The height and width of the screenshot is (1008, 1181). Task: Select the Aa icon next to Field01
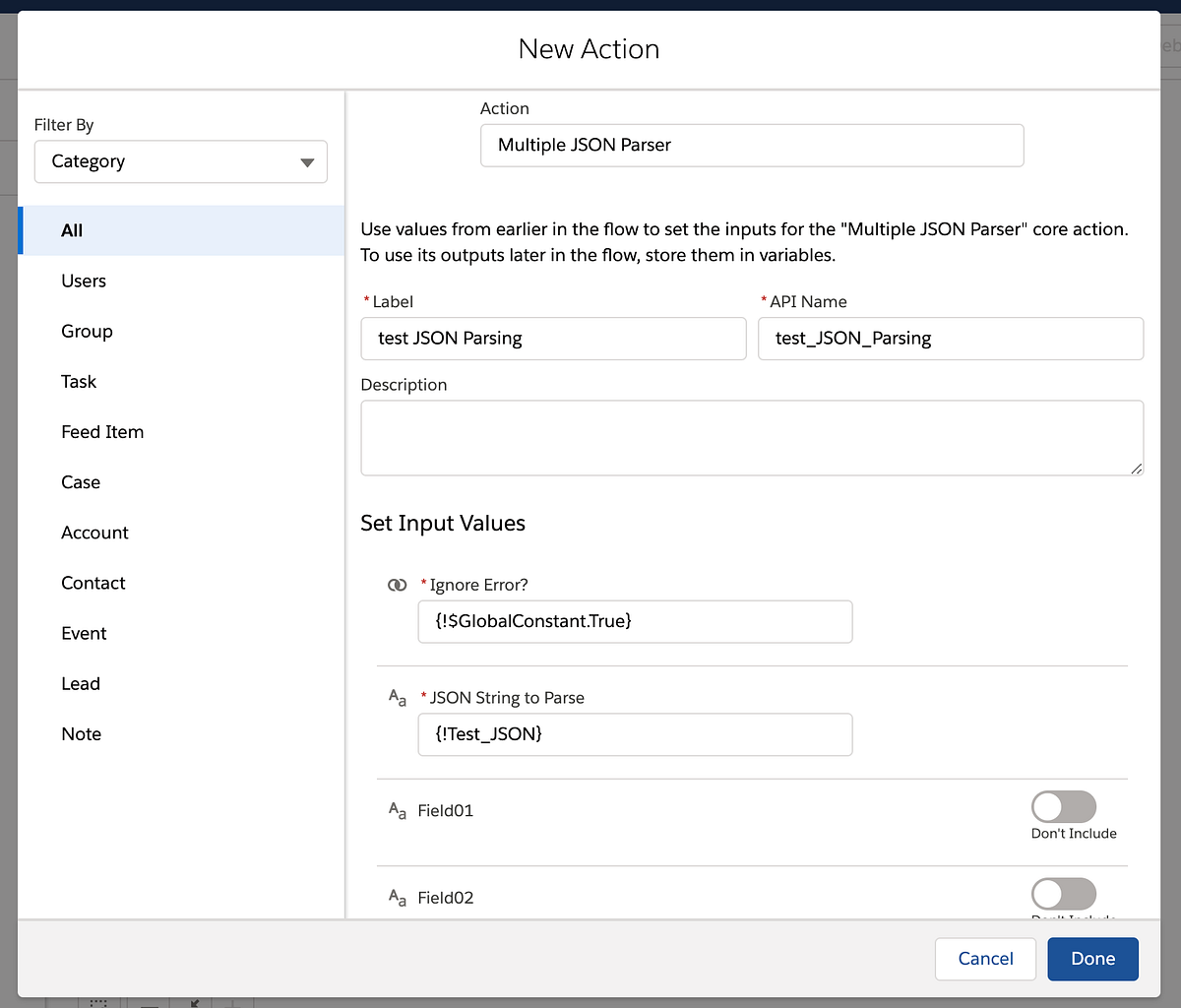pos(398,811)
